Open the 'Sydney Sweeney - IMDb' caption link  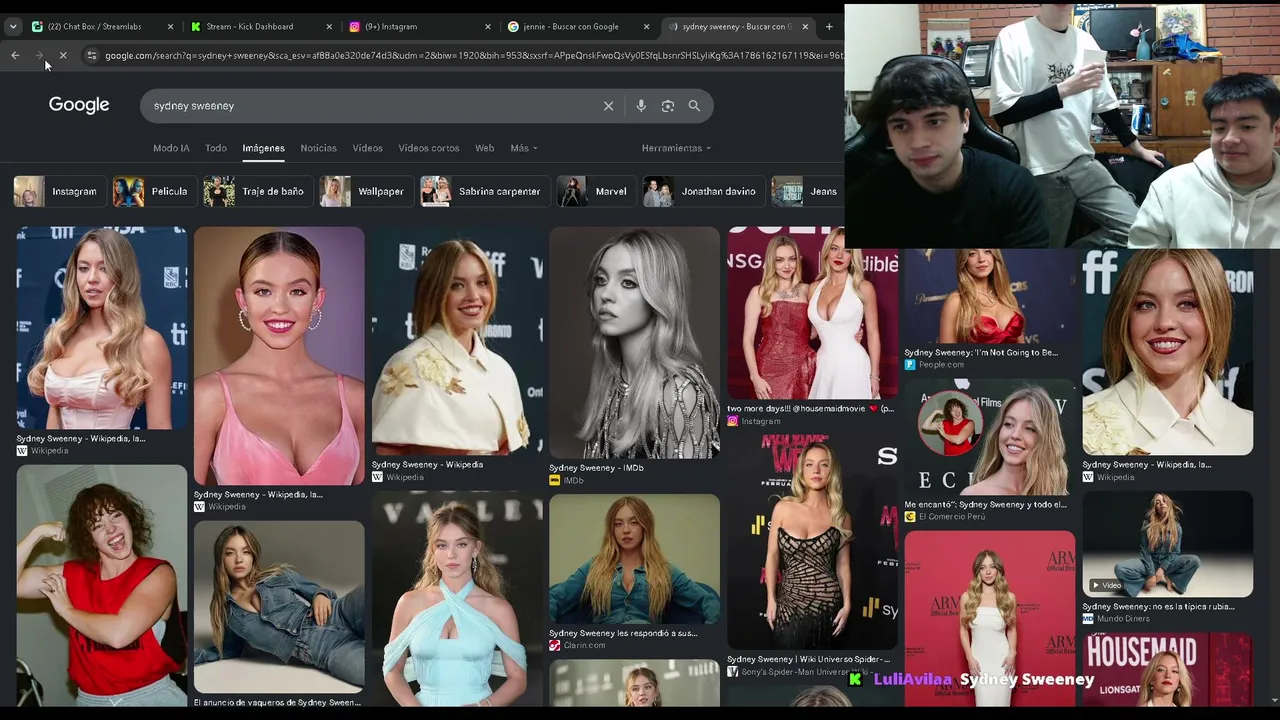[x=596, y=468]
